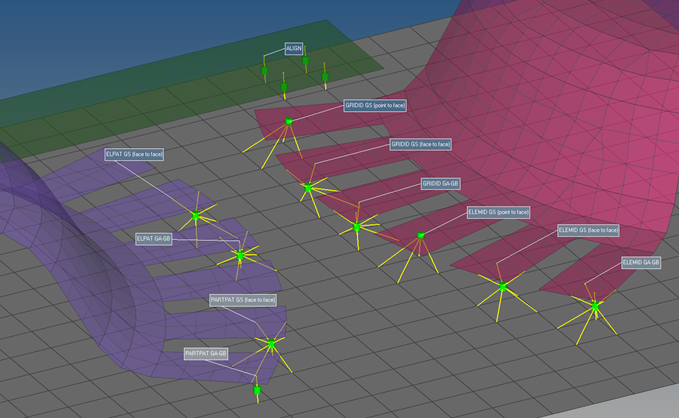Select the ELPAT GA-GB label

[x=154, y=239]
